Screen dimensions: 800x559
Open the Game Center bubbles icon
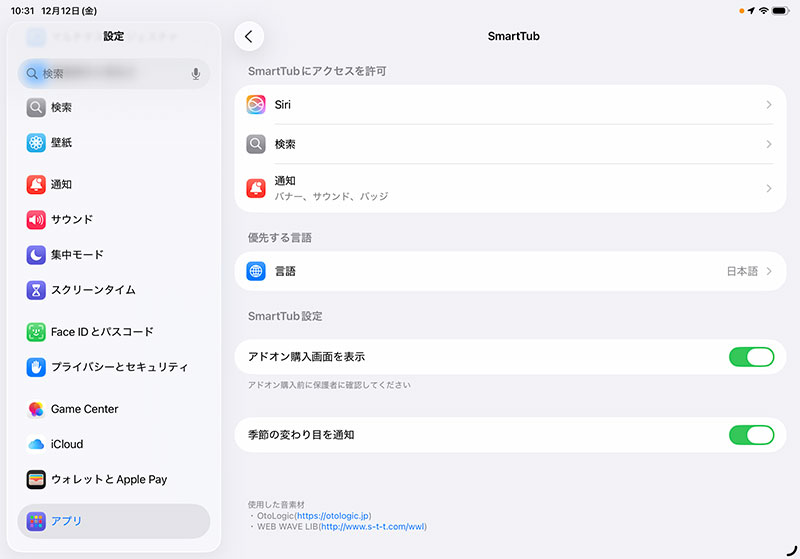click(x=36, y=409)
